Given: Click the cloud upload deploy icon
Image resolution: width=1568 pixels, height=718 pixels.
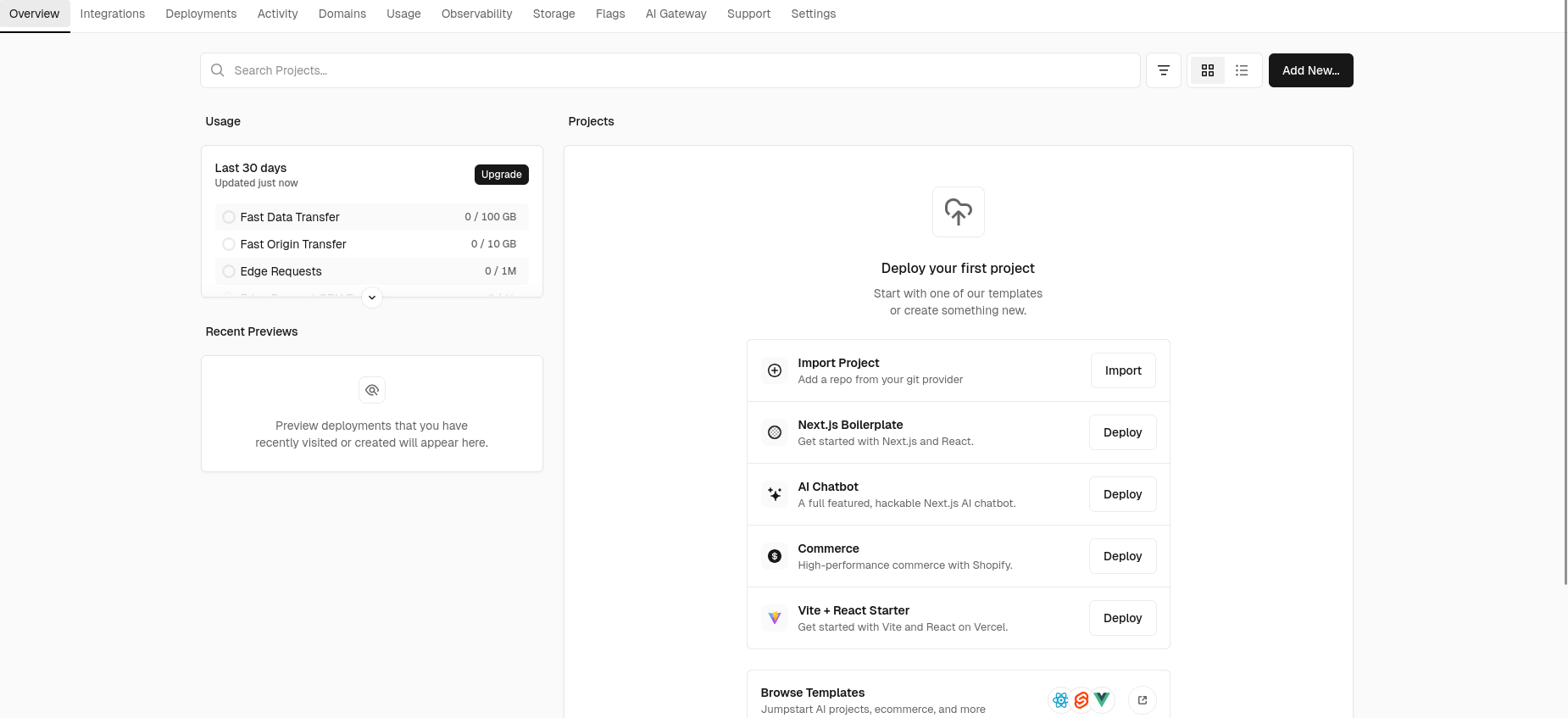Looking at the screenshot, I should (959, 212).
